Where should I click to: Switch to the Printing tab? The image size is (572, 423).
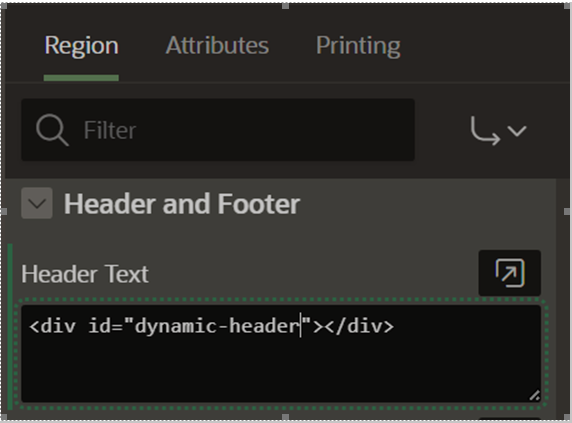pyautogui.click(x=358, y=46)
